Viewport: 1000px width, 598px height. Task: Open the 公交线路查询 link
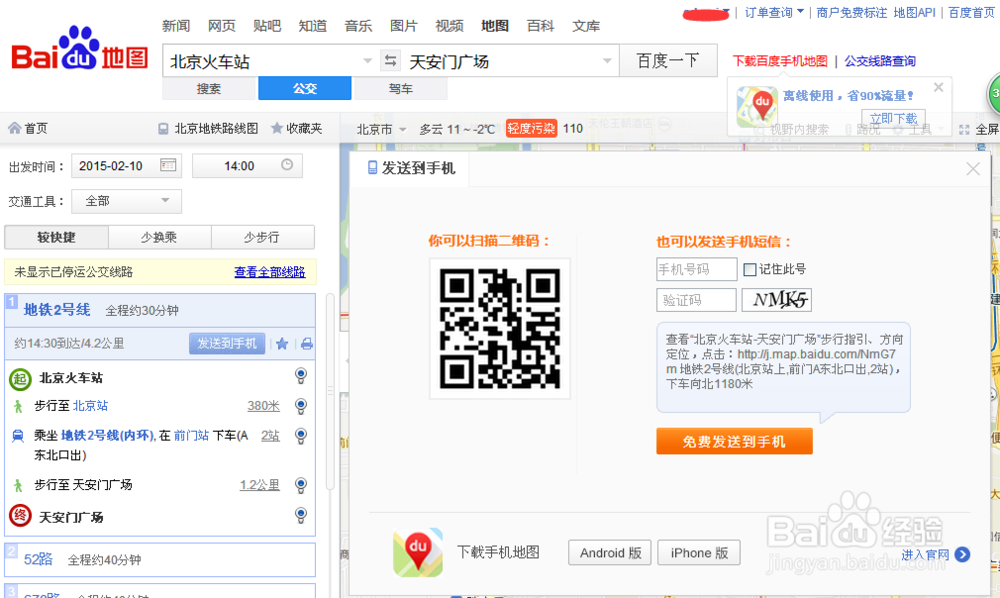(x=880, y=61)
